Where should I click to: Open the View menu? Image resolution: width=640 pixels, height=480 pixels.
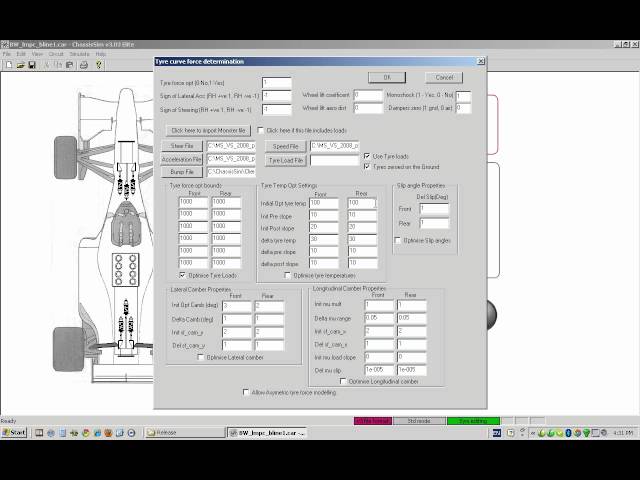click(37, 54)
